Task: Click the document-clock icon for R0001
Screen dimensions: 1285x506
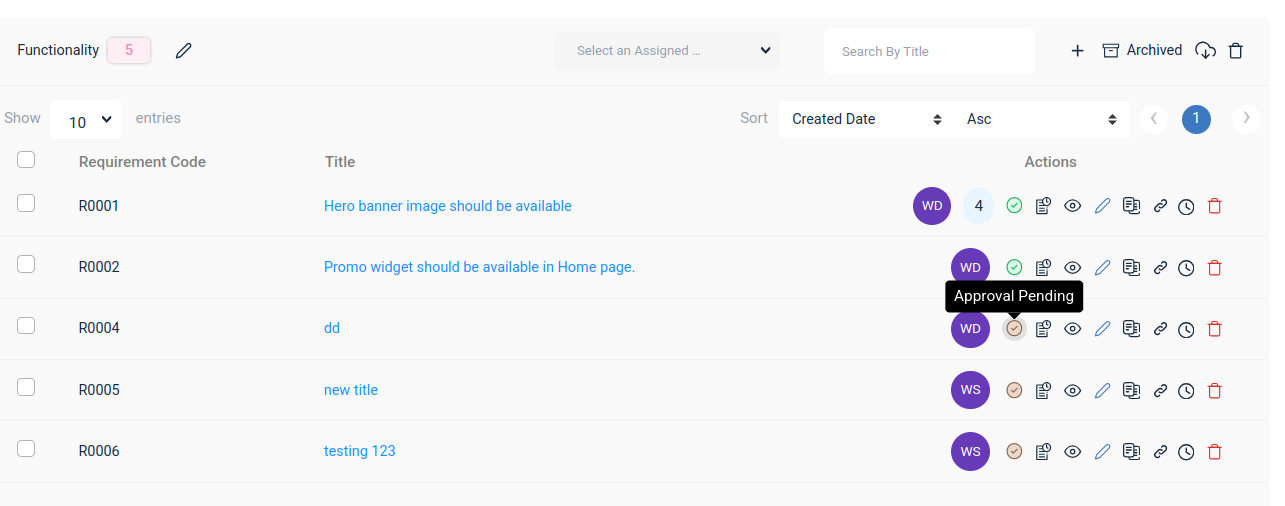Action: (x=1043, y=206)
